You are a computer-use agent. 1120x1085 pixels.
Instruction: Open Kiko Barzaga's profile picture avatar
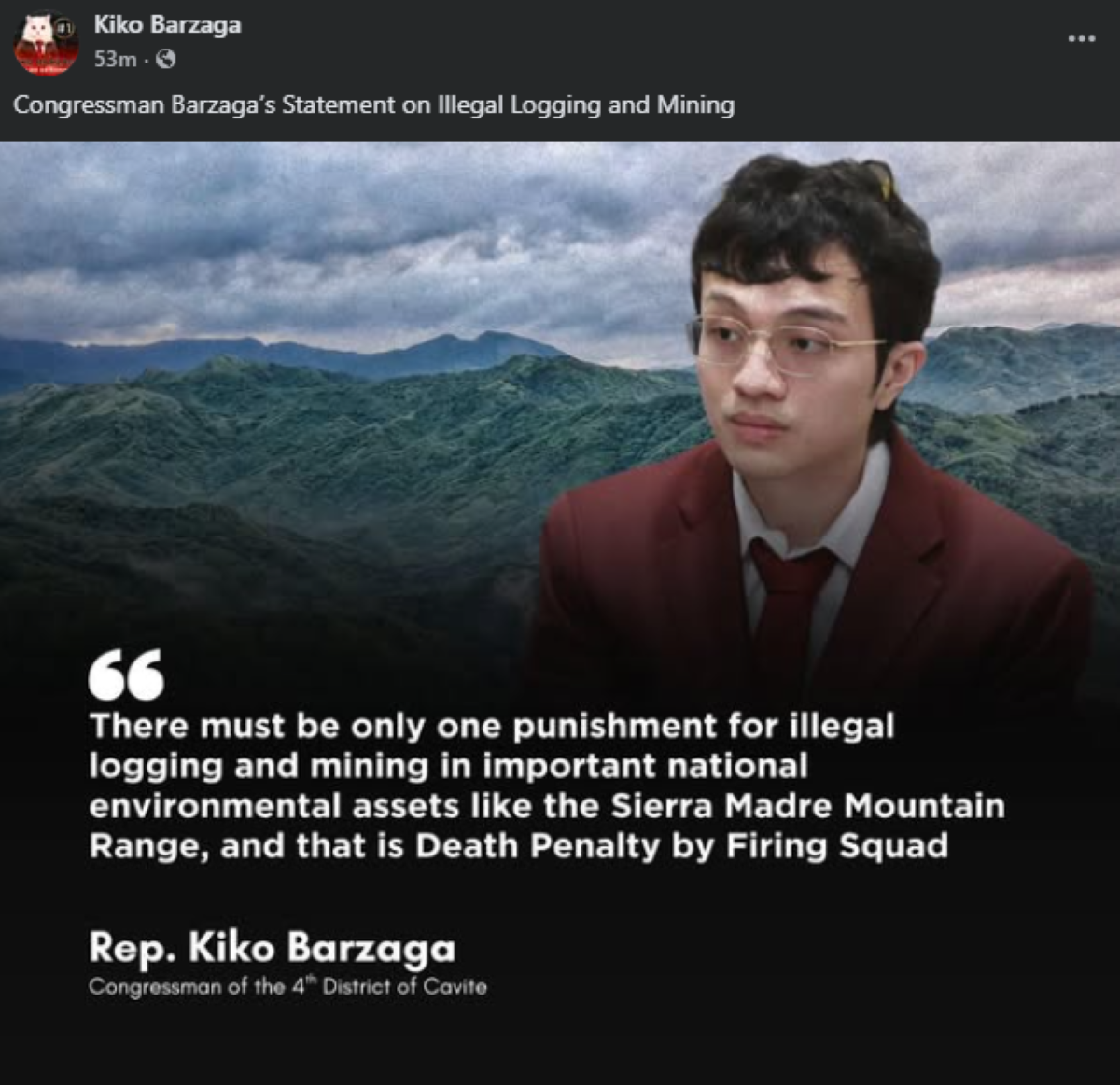46,42
